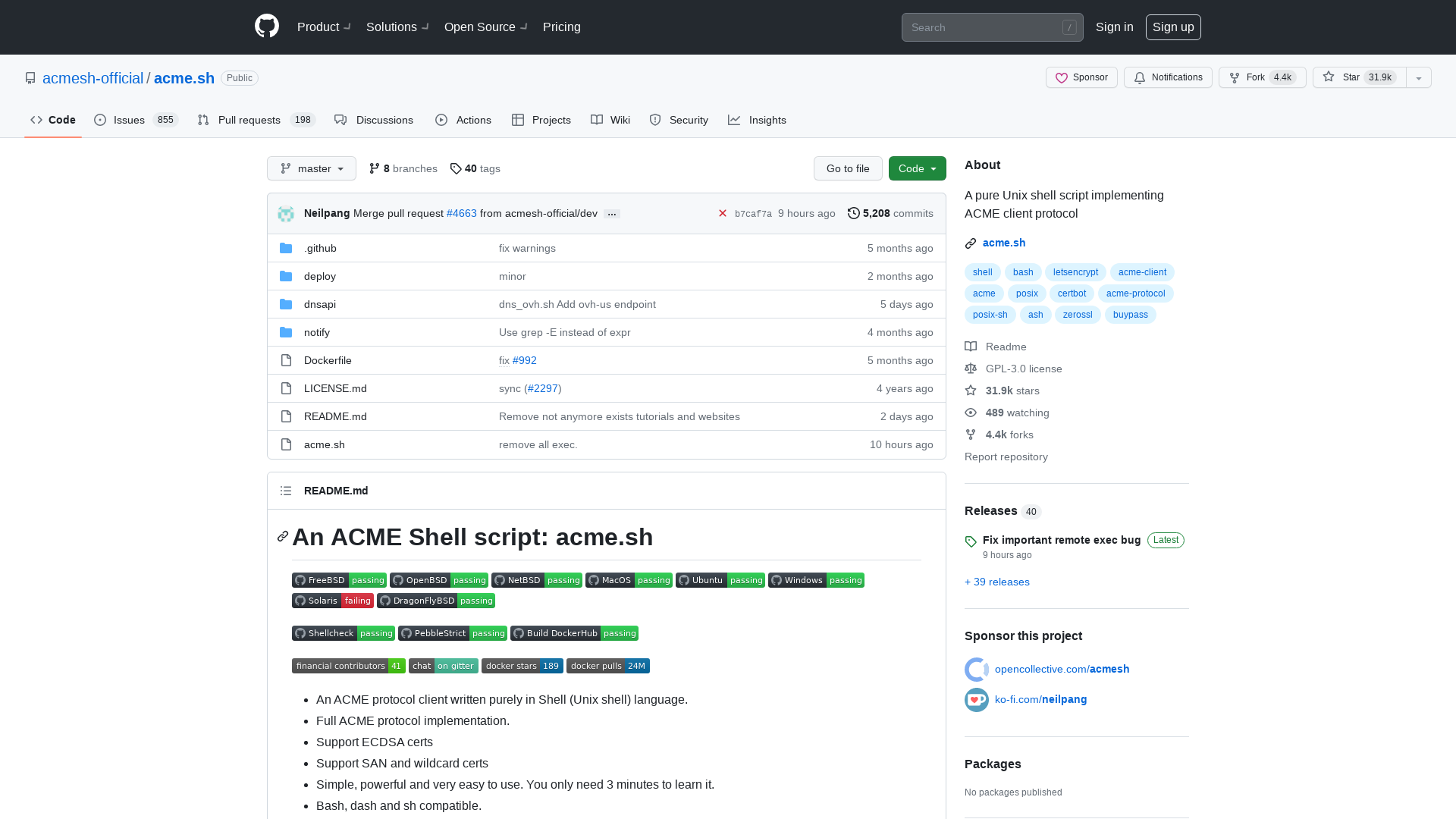Open the Projects tab
1456x819 pixels.
[541, 120]
